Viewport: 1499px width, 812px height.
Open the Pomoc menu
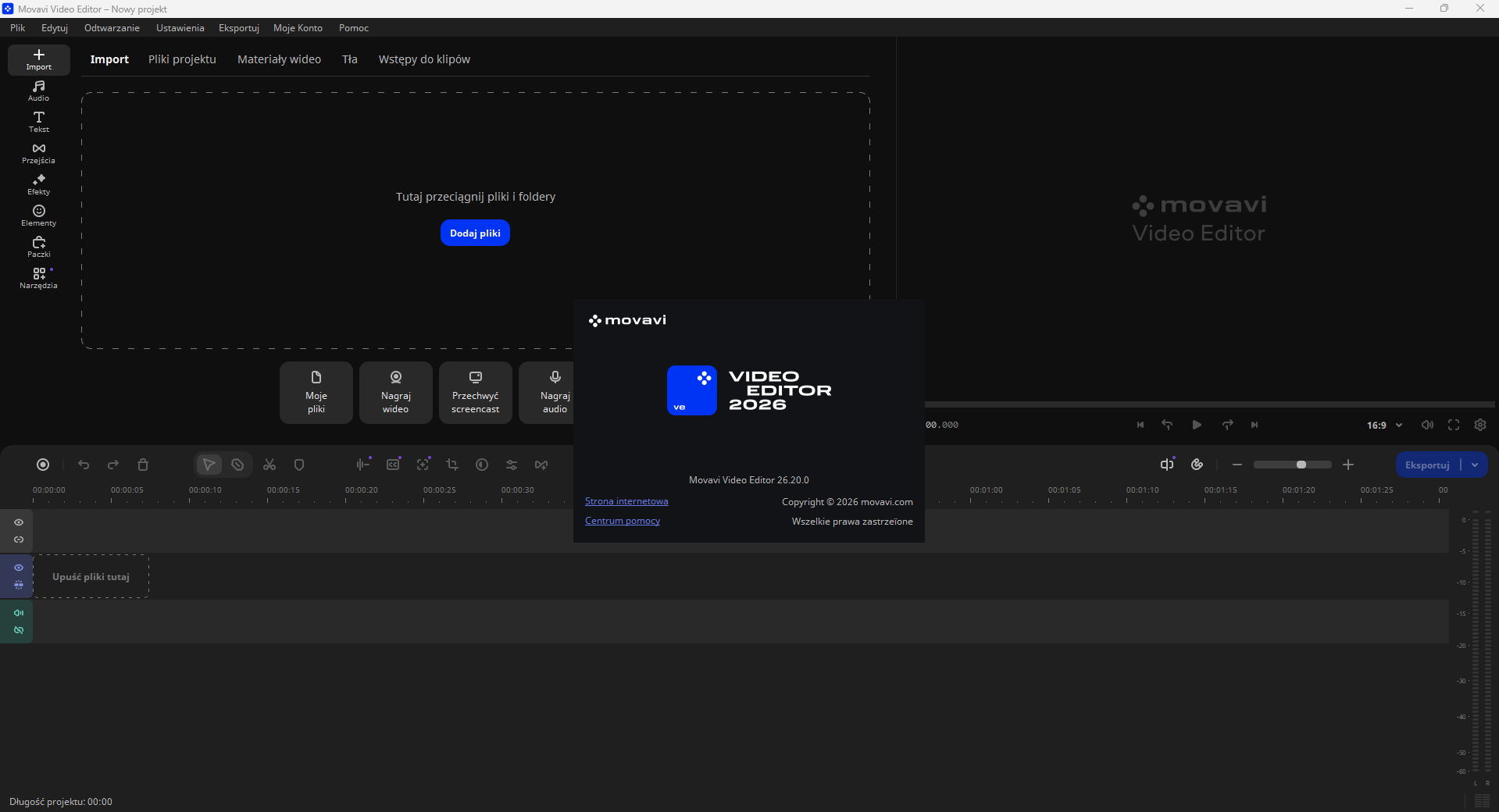click(x=354, y=28)
